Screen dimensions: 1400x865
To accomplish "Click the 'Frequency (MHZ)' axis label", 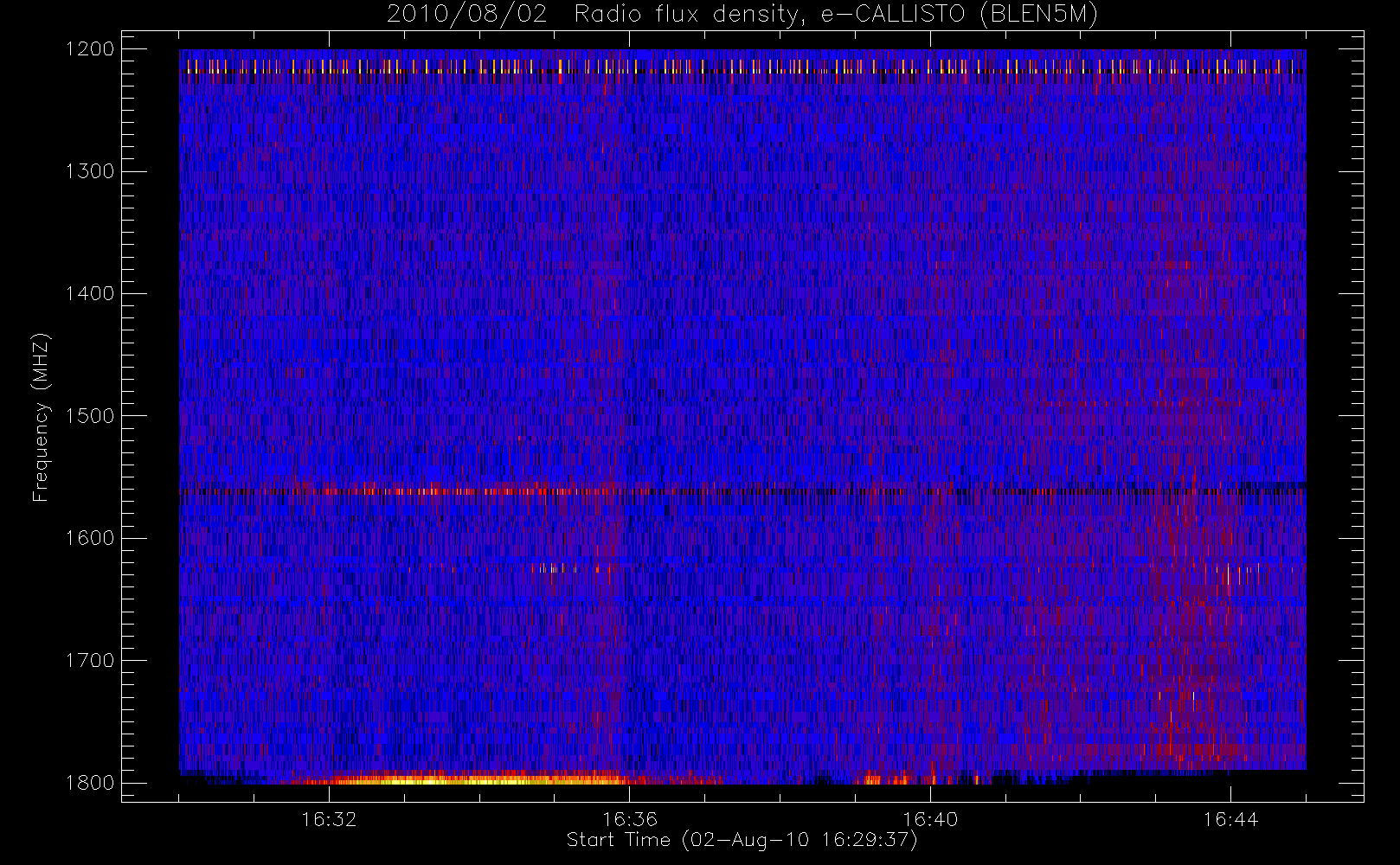I will [x=41, y=417].
